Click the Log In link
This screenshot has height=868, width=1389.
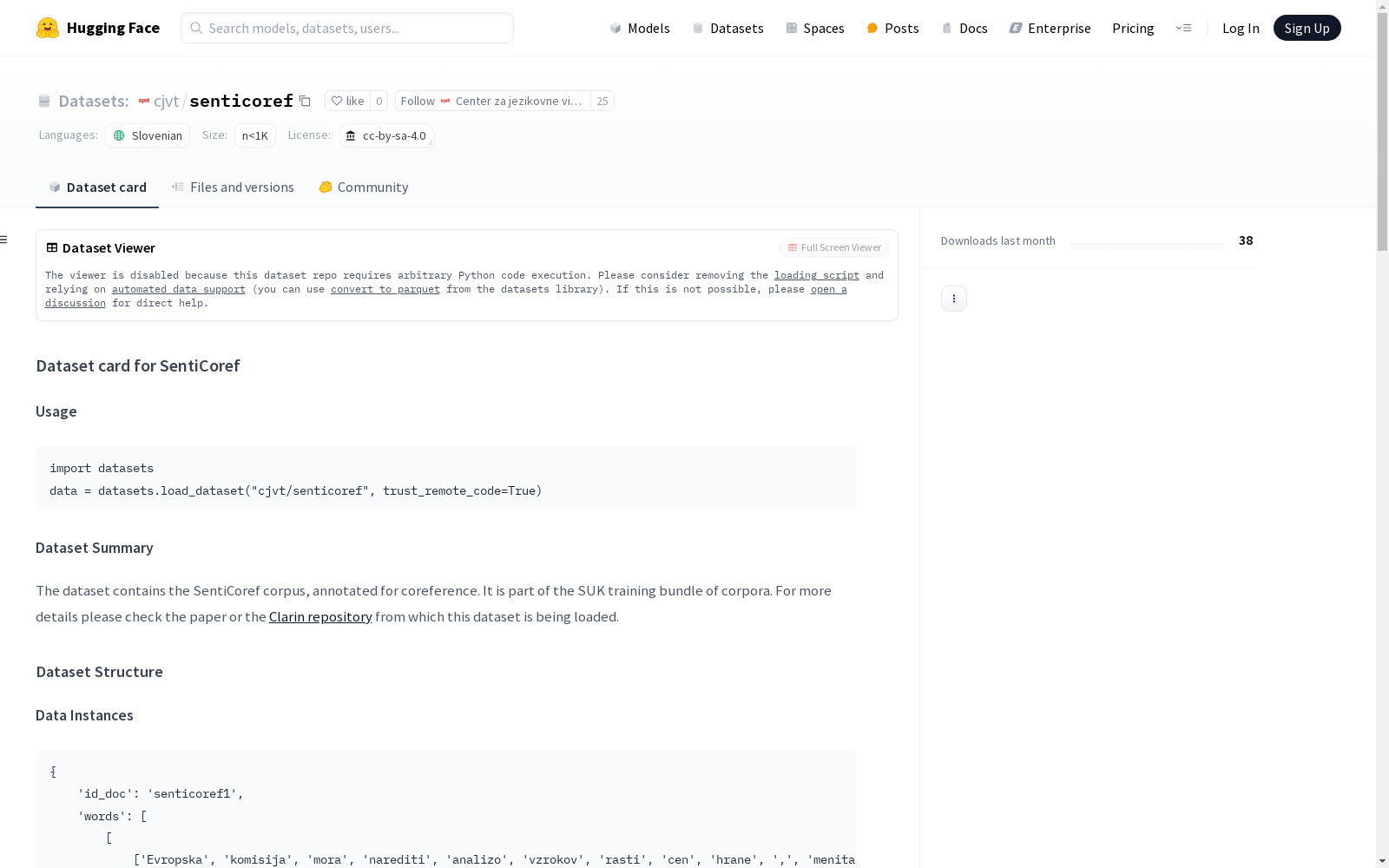point(1241,28)
